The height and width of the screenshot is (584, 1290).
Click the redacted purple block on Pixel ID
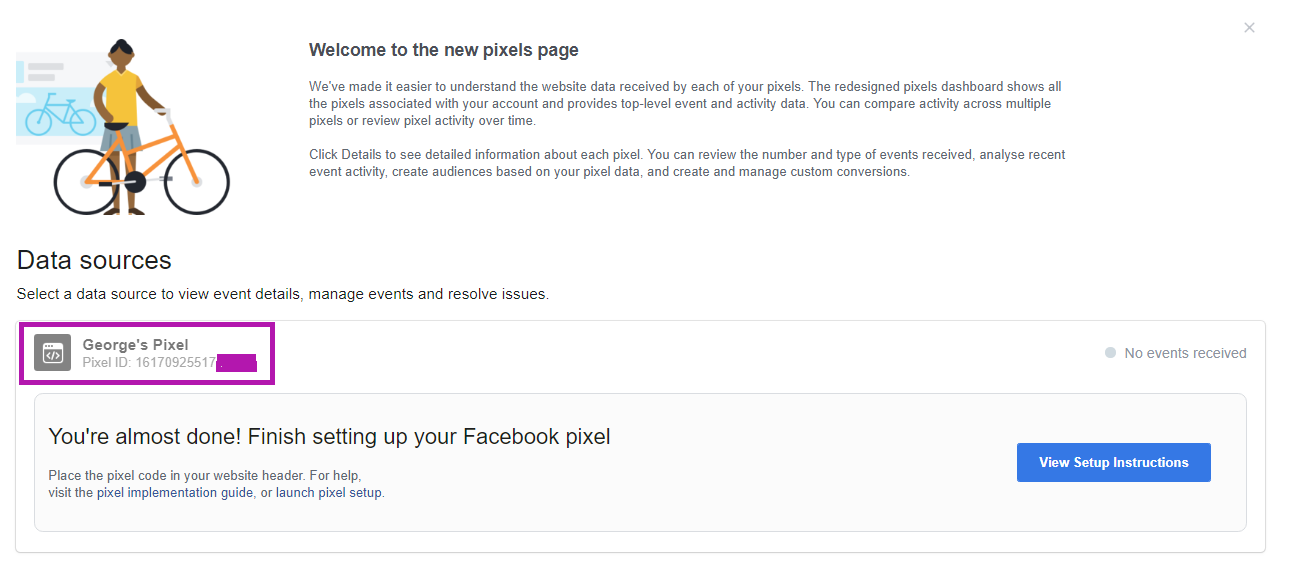click(237, 363)
